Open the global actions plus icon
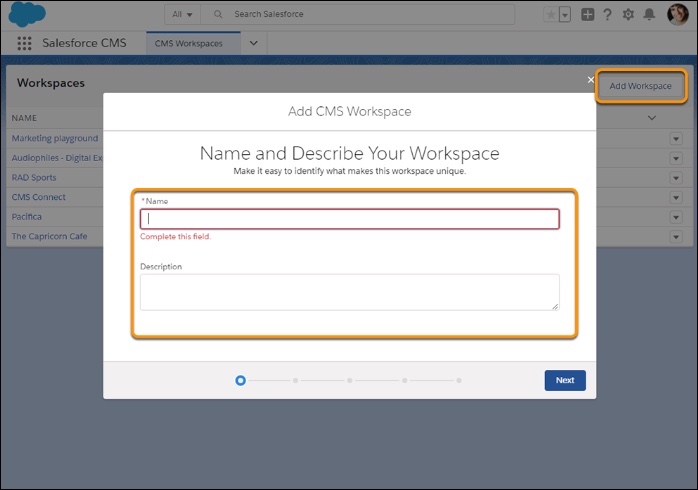This screenshot has width=698, height=490. pyautogui.click(x=588, y=15)
